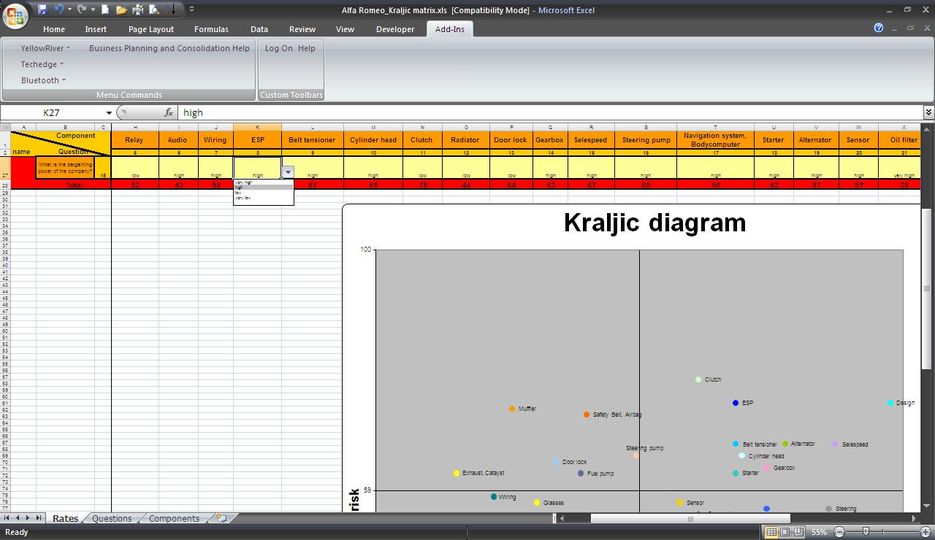Image resolution: width=935 pixels, height=540 pixels.
Task: Click Business Planning and Consolidation Help
Action: tap(169, 48)
